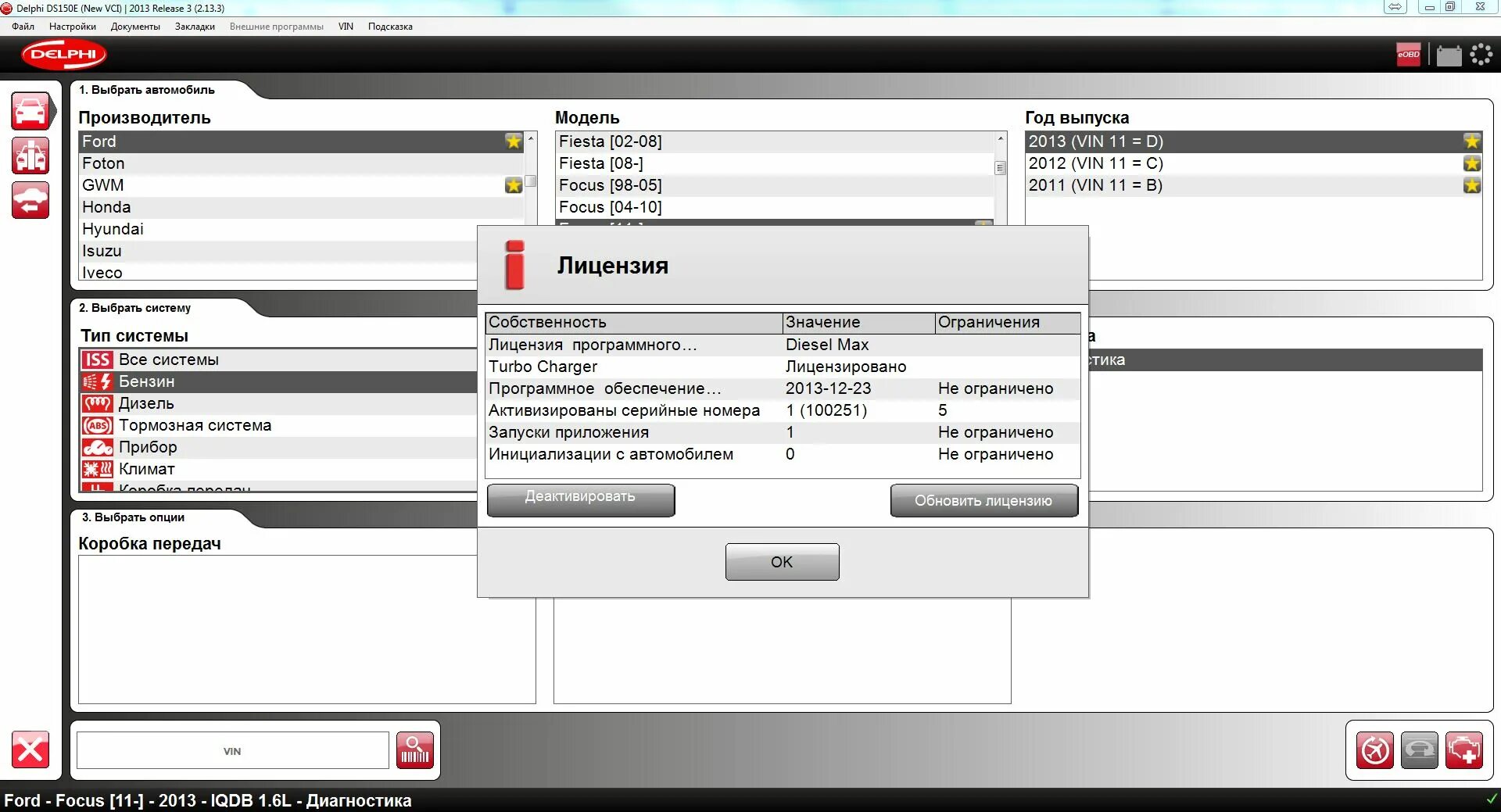Open the Файл menu
This screenshot has width=1501, height=812.
click(x=23, y=27)
